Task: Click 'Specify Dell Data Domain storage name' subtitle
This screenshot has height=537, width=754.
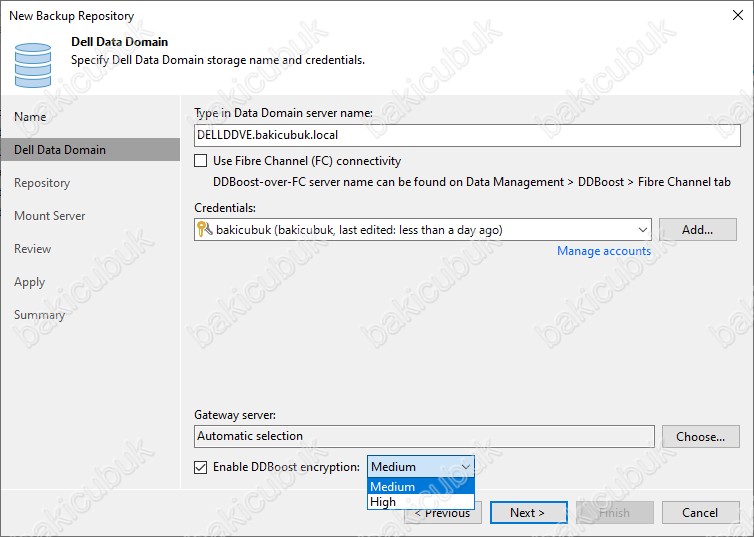Action: (218, 60)
